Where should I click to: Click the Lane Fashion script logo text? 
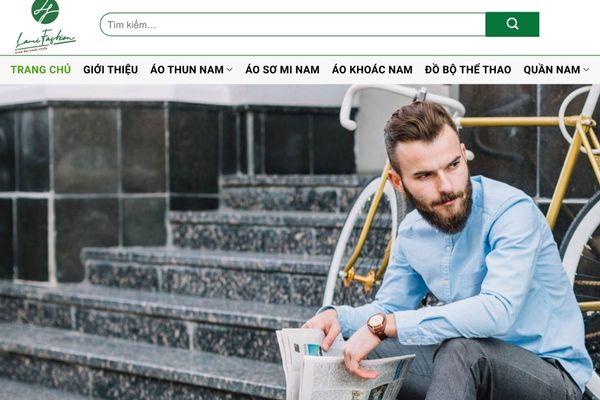tap(45, 40)
